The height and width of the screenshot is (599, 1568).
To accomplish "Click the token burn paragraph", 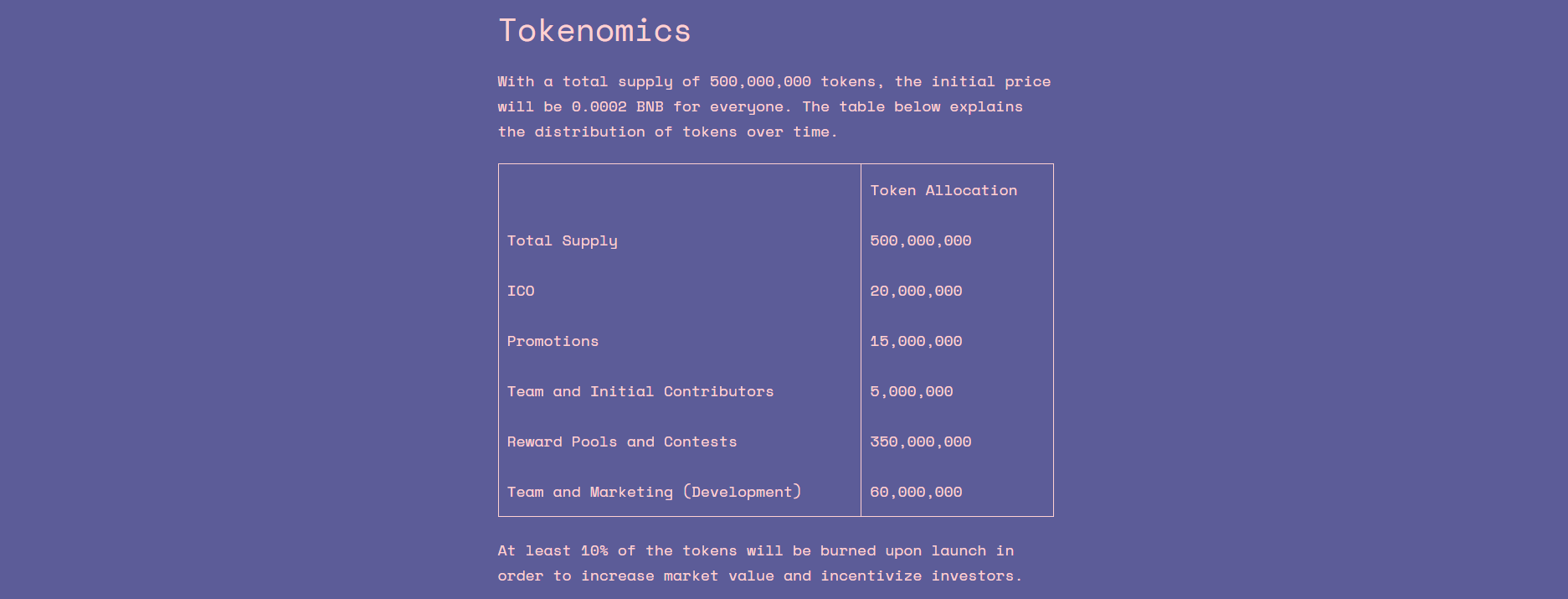I will coord(760,563).
